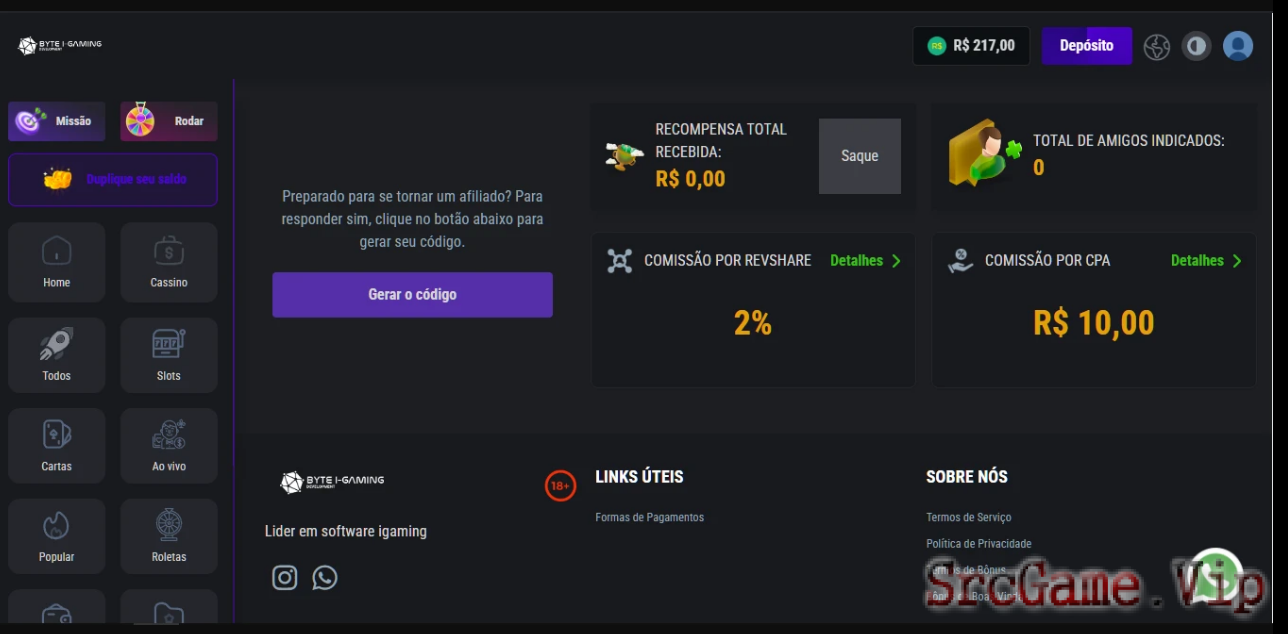Click the globe language icon in header
Image resolution: width=1288 pixels, height=634 pixels.
click(1157, 46)
